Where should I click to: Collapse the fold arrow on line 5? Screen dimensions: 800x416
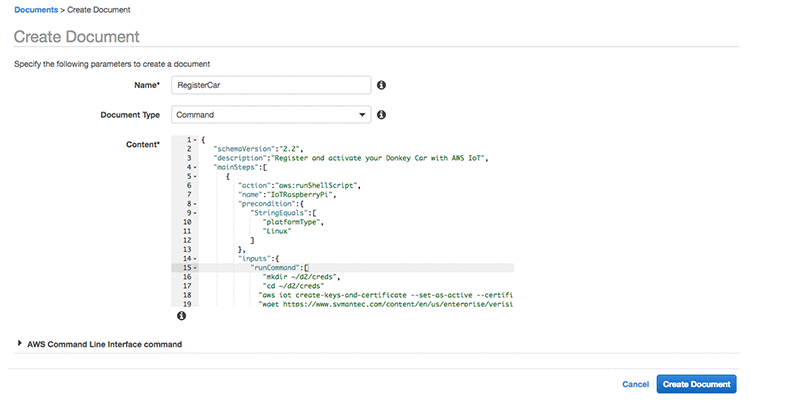pos(195,177)
